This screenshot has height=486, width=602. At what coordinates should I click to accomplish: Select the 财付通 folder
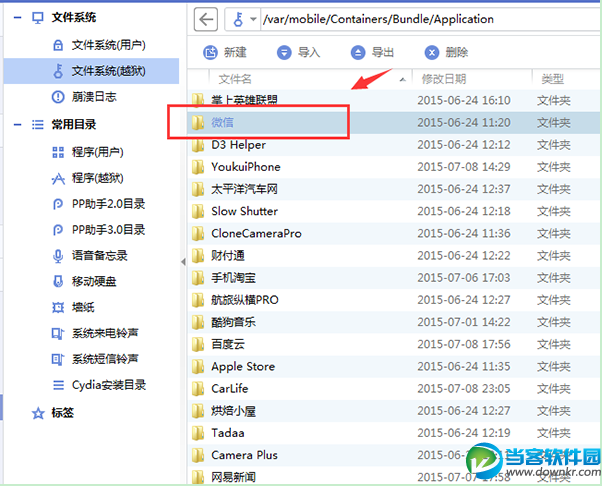[228, 256]
